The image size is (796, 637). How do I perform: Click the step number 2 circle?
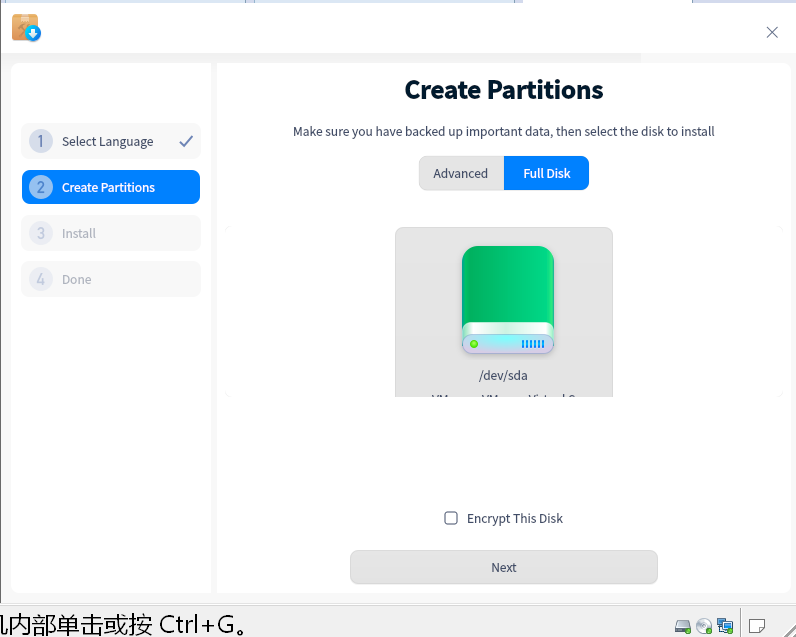click(x=41, y=187)
